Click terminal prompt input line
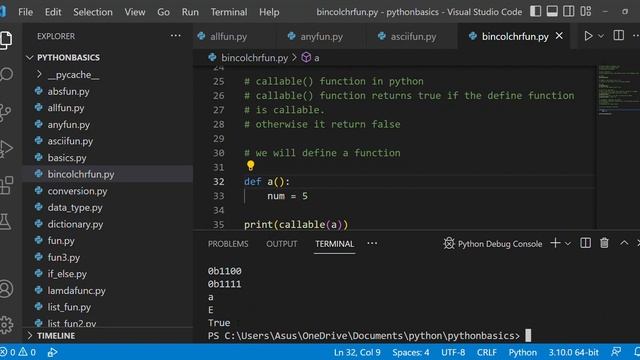640x360 pixels. click(369, 336)
